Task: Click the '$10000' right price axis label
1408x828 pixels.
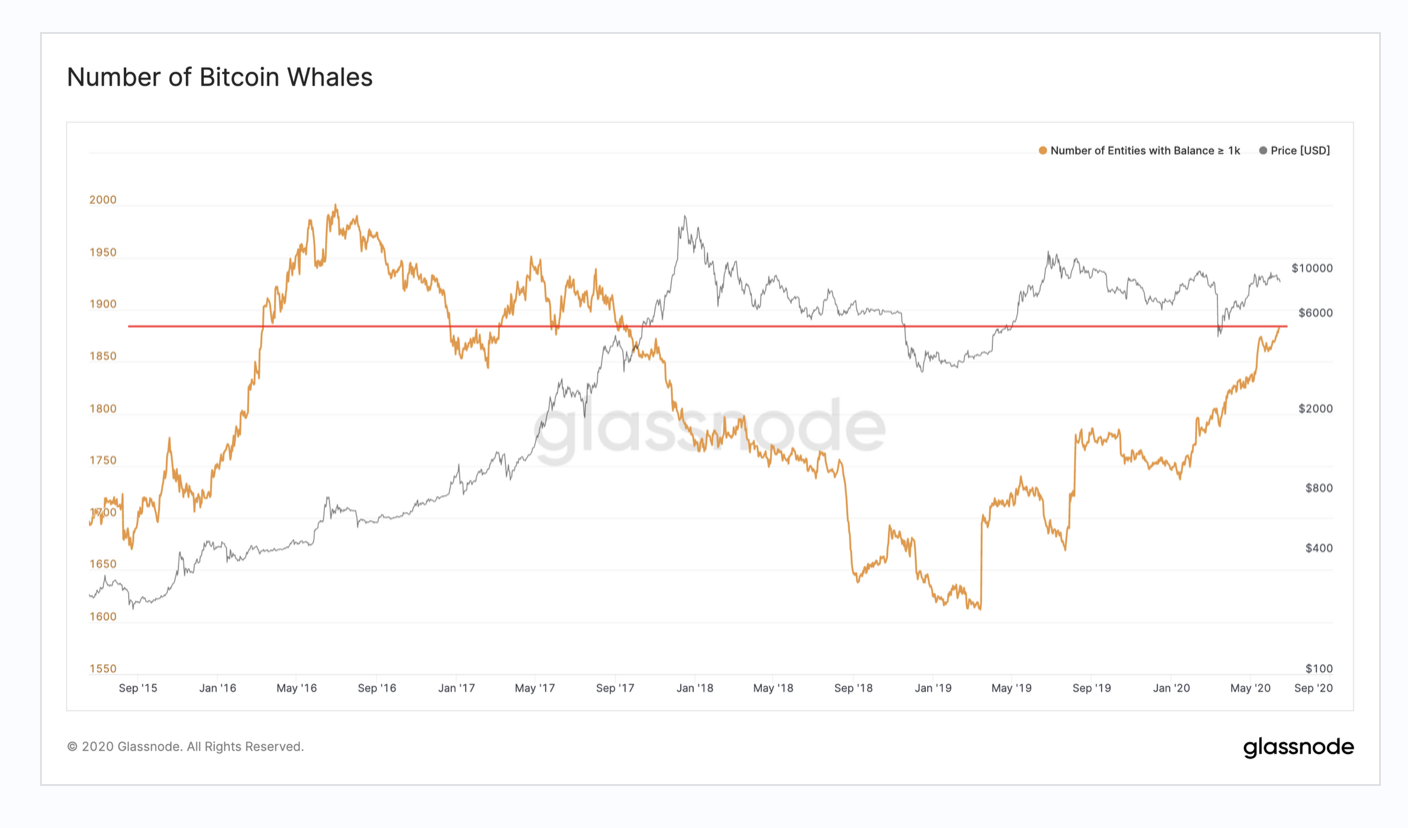Action: tap(1312, 268)
